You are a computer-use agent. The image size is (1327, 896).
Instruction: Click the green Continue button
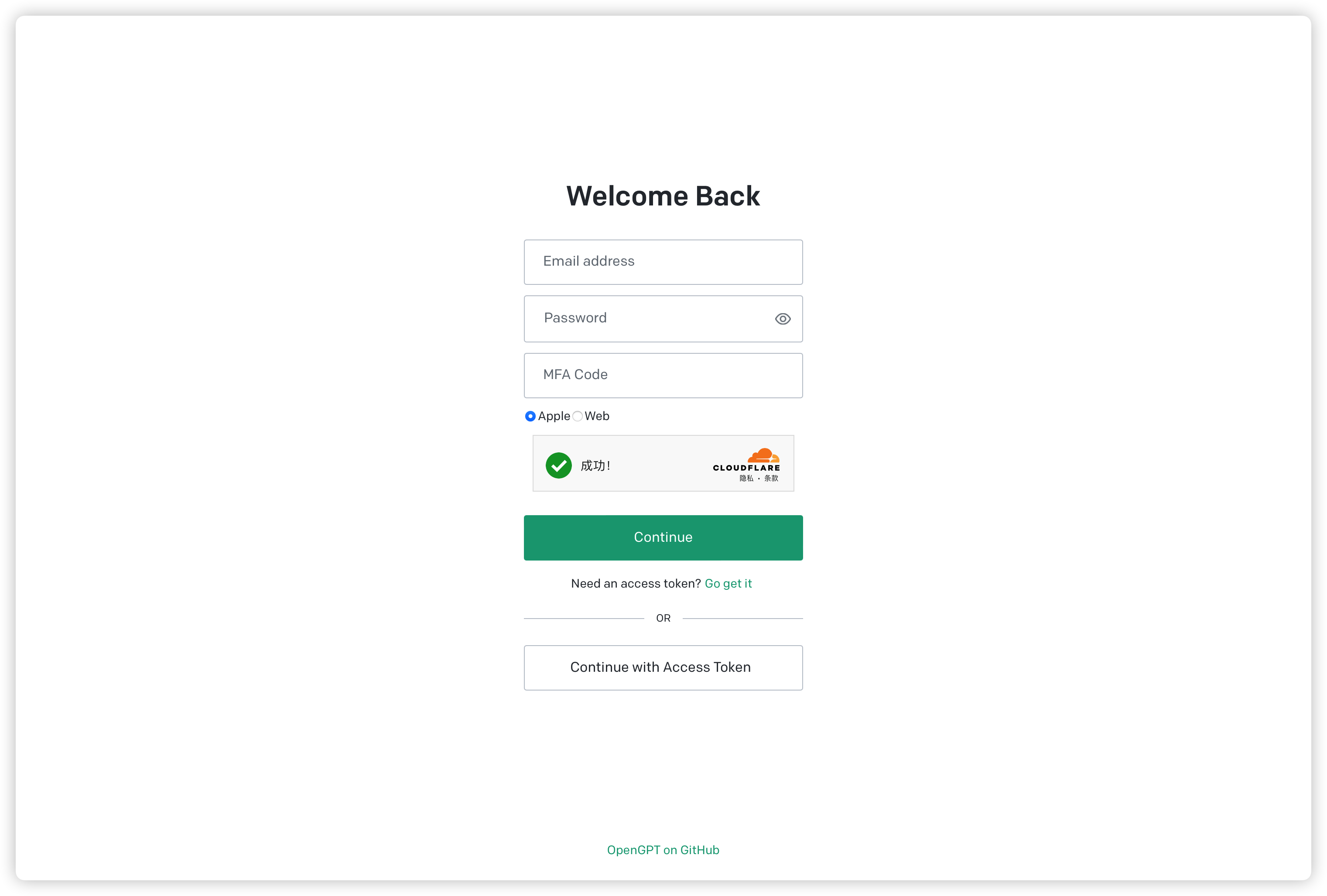(x=663, y=537)
